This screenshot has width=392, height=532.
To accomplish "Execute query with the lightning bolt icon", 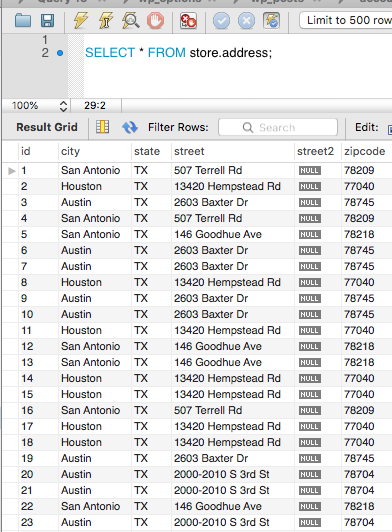I will point(80,21).
